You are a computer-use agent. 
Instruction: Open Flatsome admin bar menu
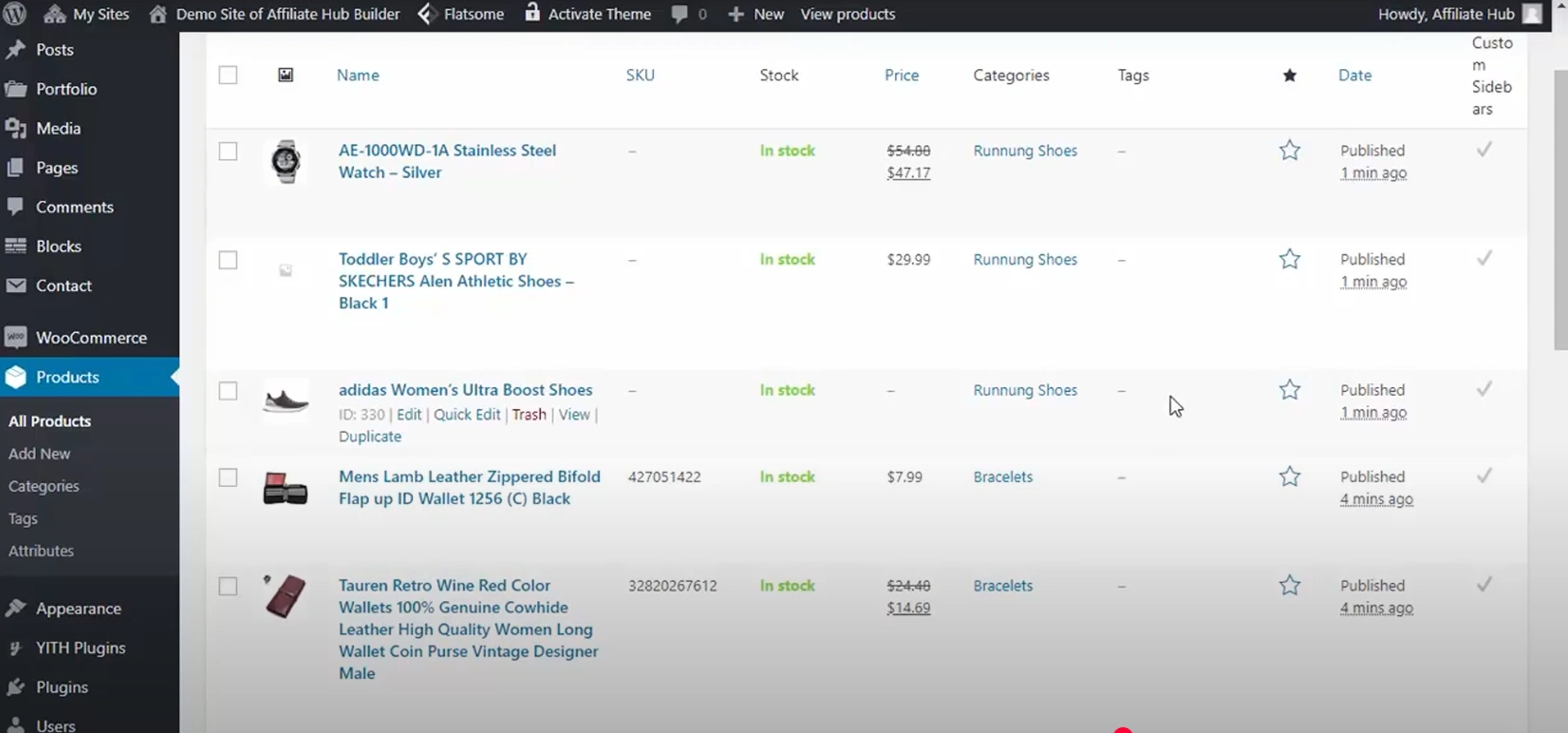pos(461,14)
